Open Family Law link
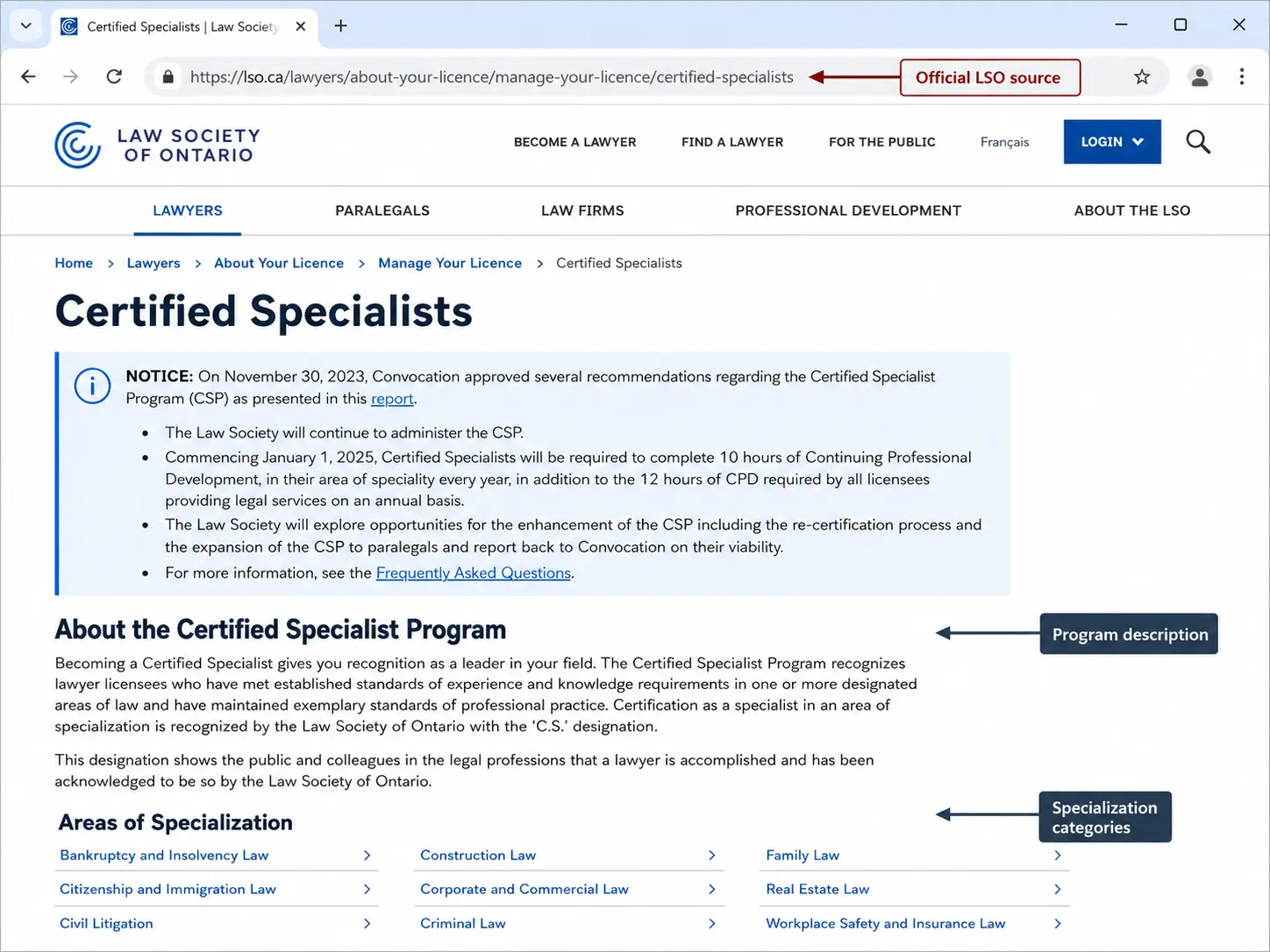Screen dimensions: 1270x952 point(803,856)
